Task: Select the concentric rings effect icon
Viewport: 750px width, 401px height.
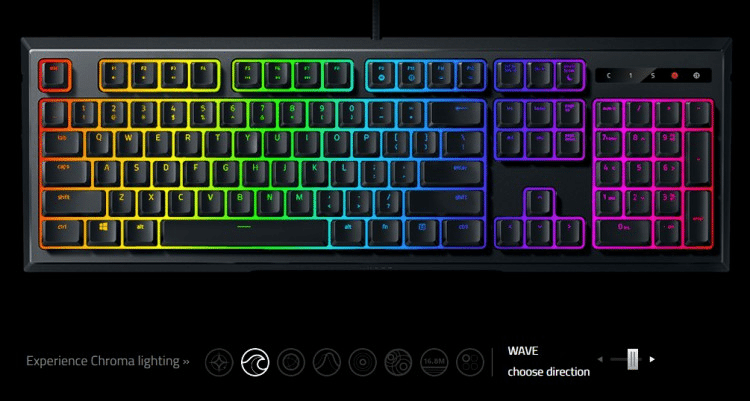Action: 363,362
